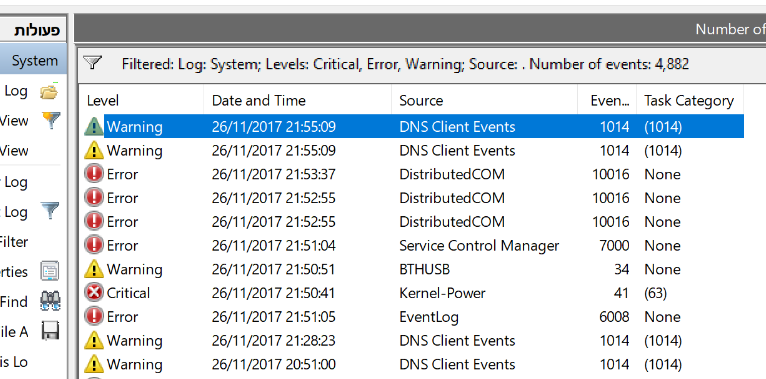Click the error icon on the EventLog row

[93, 316]
